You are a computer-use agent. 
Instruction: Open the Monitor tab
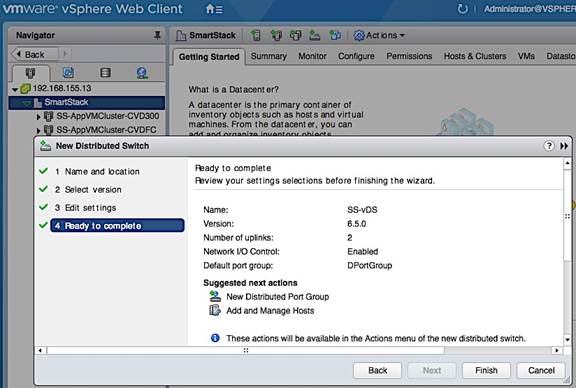312,56
